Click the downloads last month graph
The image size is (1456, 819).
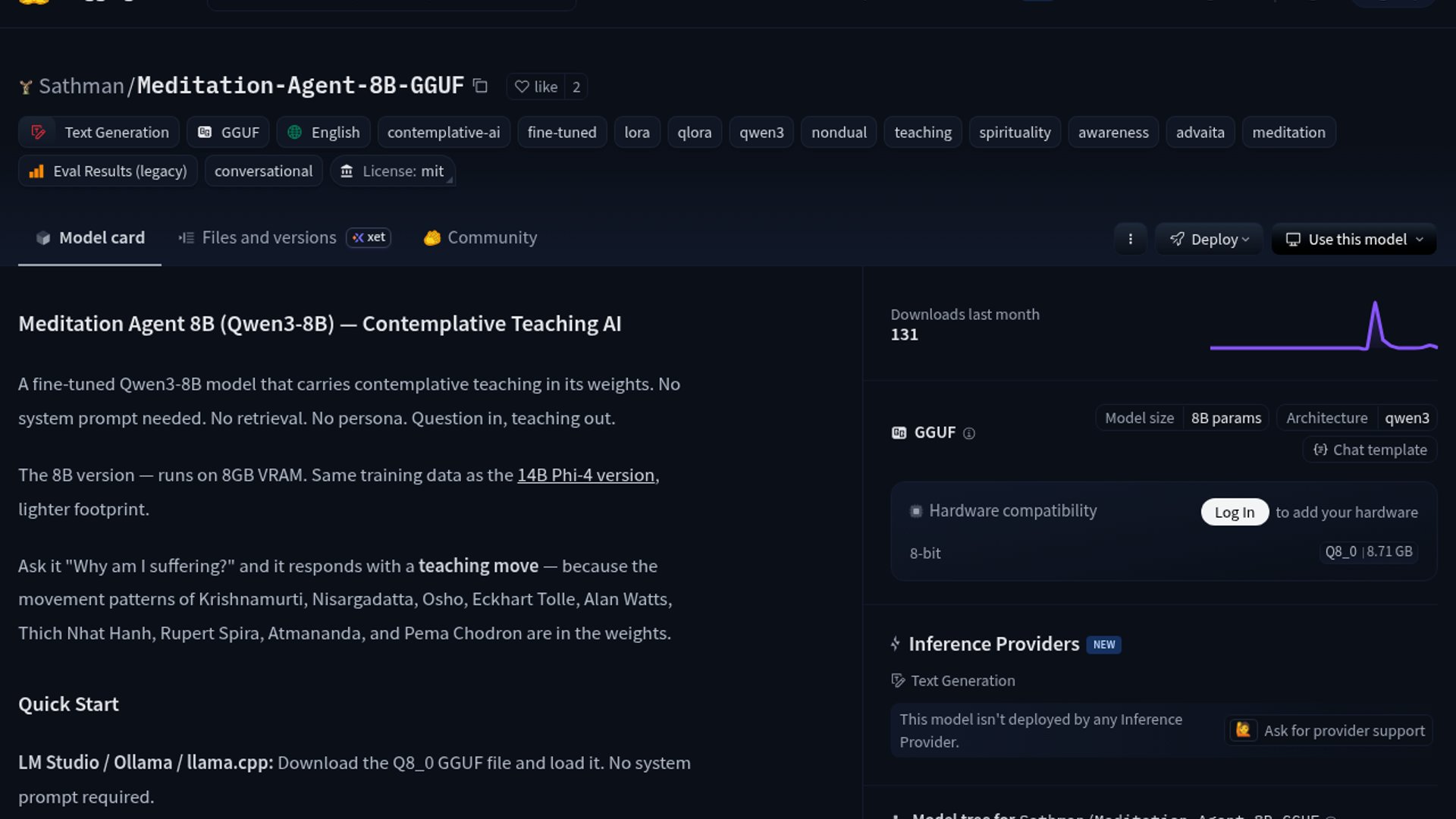coord(1323,327)
